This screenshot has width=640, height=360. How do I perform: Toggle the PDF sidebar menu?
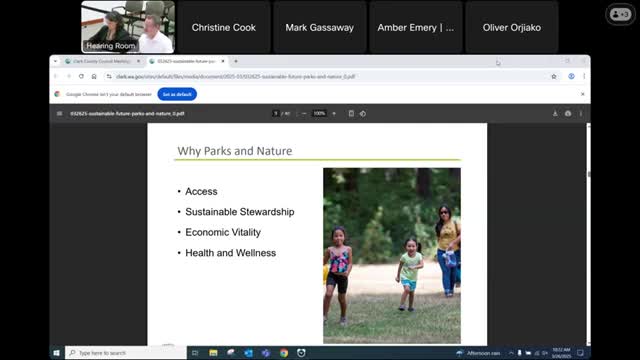tap(60, 113)
